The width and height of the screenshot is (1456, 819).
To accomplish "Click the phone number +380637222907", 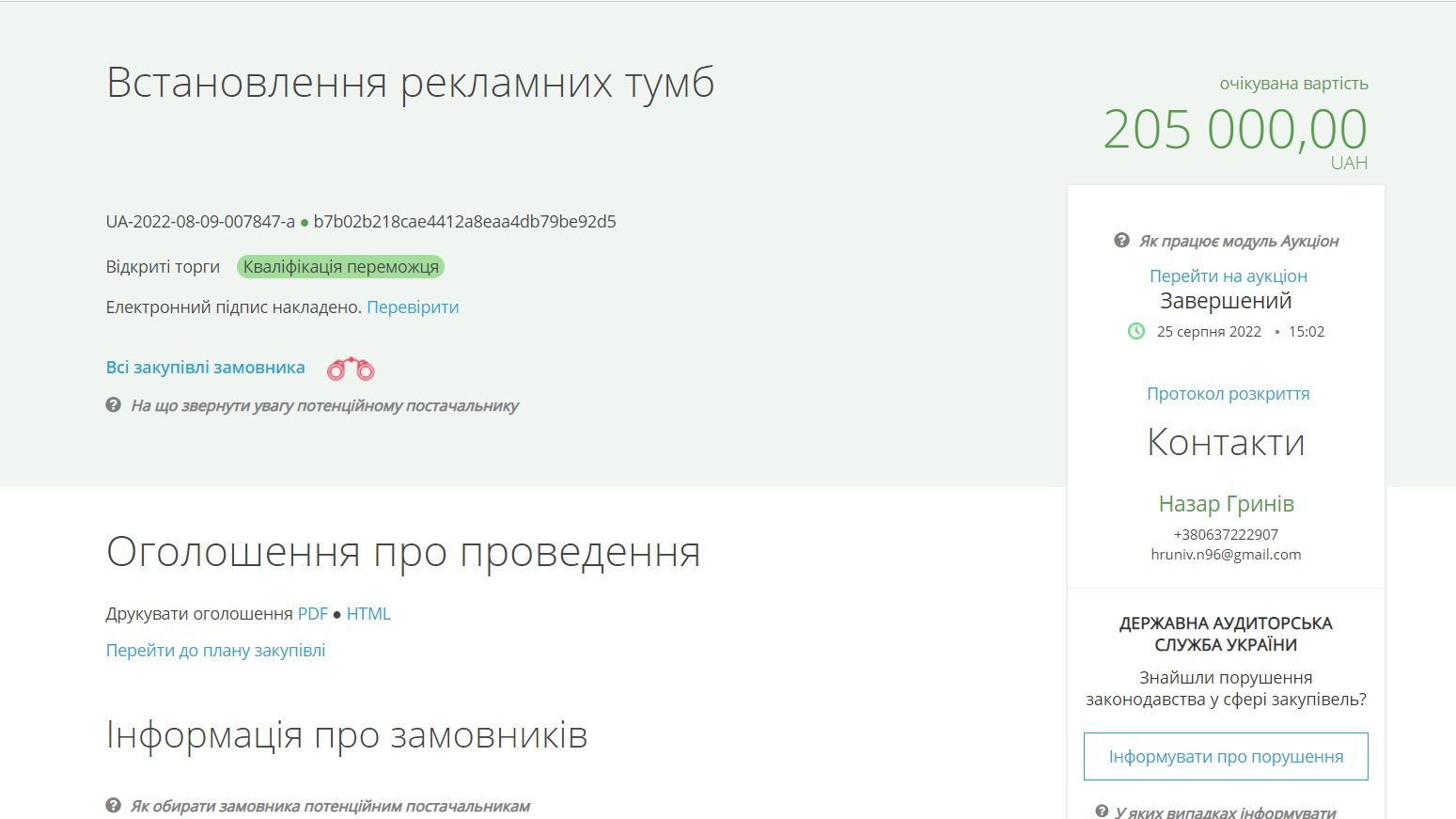I will click(x=1225, y=534).
